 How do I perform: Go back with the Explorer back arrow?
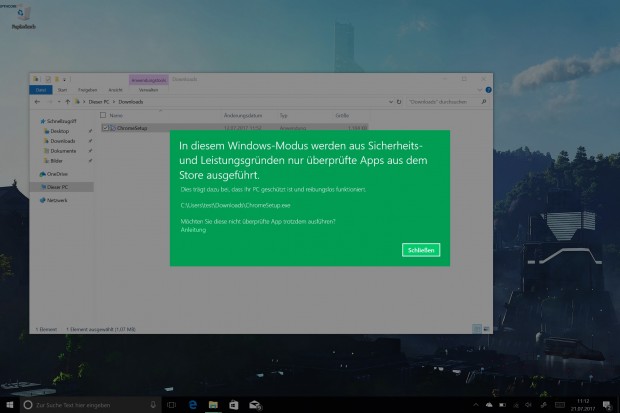(x=37, y=102)
